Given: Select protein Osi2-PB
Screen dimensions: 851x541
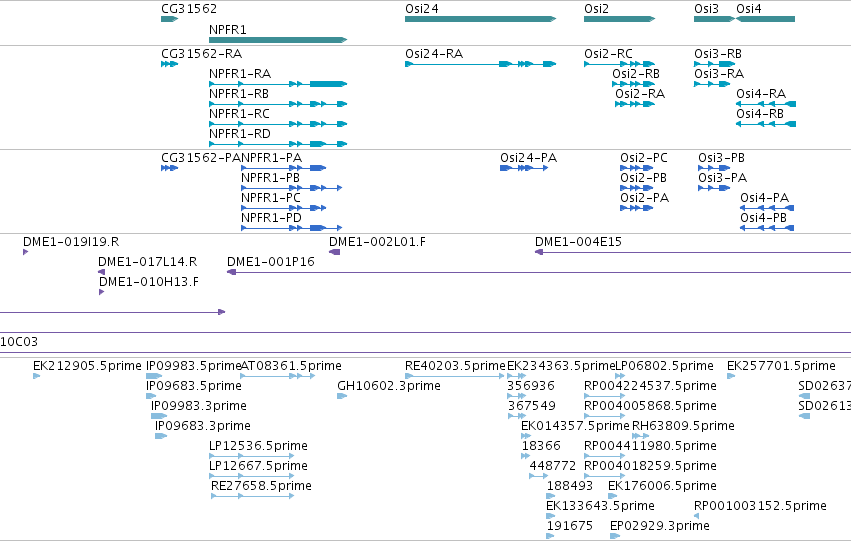Looking at the screenshot, I should (637, 188).
